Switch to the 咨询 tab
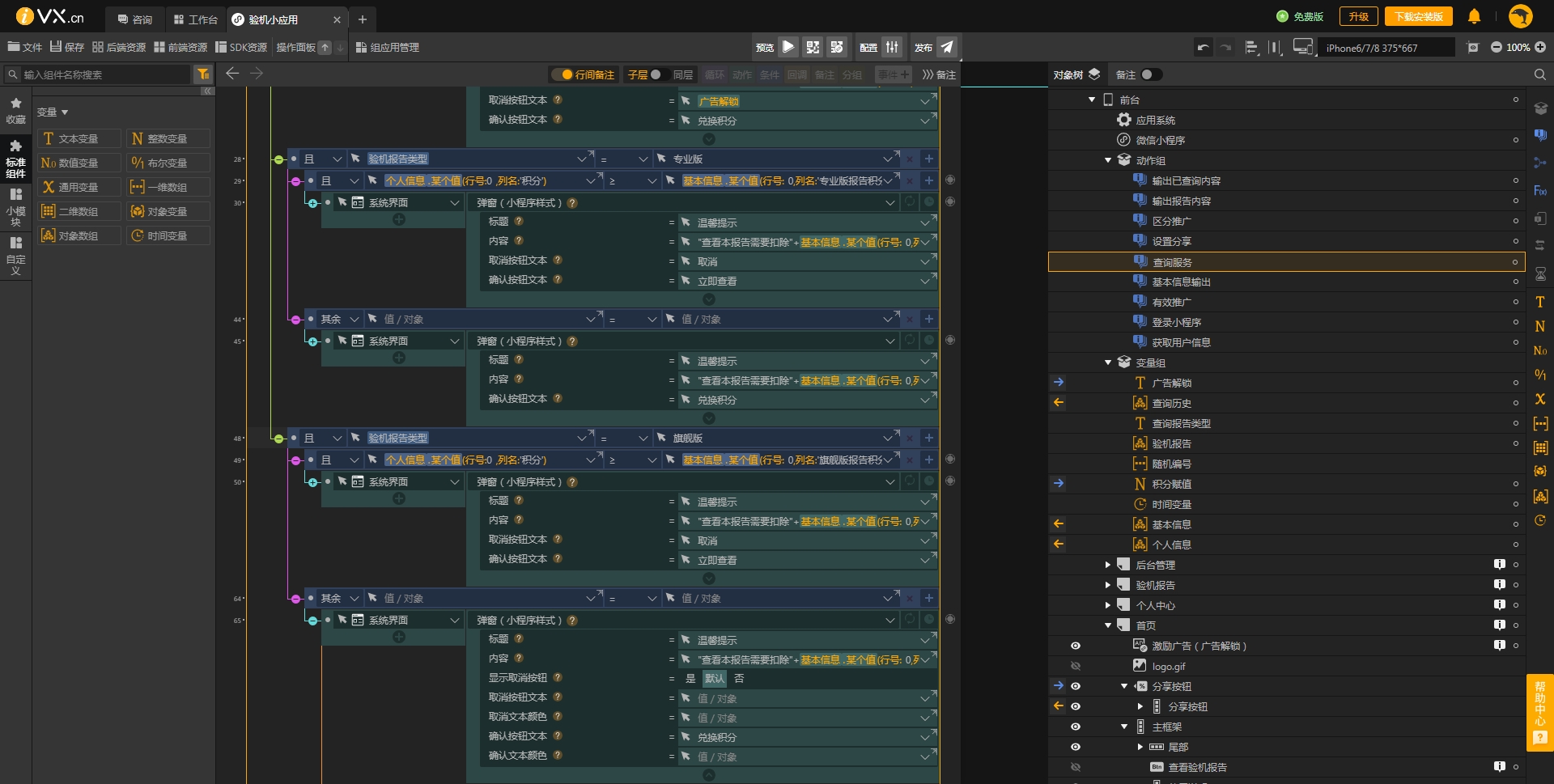Viewport: 1554px width, 784px height. pyautogui.click(x=134, y=19)
